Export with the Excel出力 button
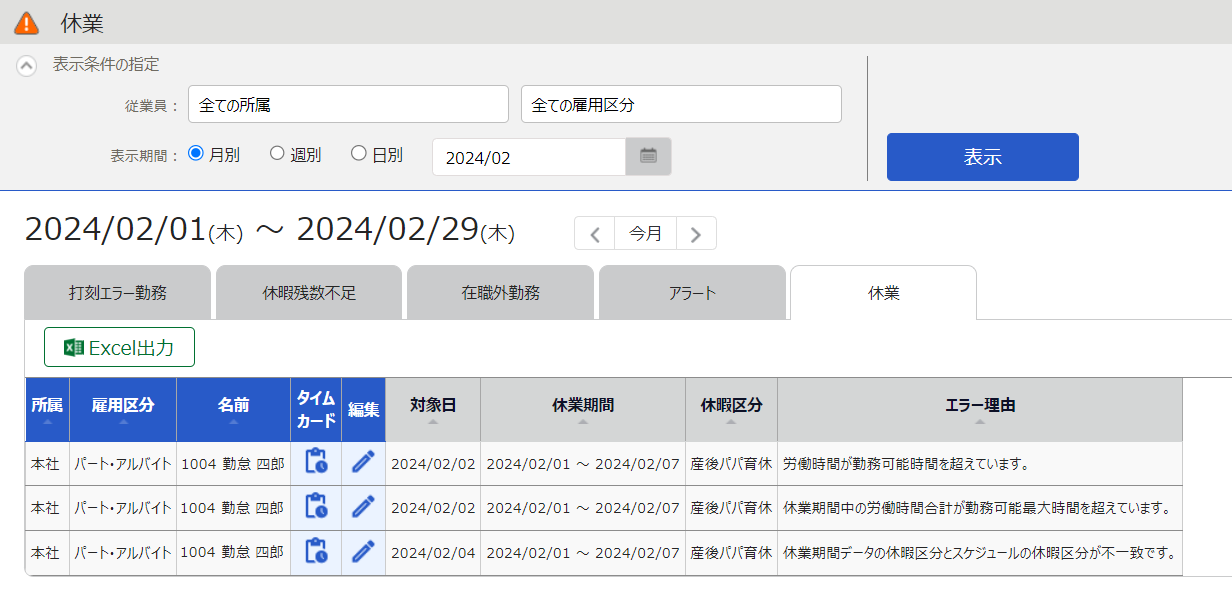The image size is (1232, 613). click(x=119, y=347)
